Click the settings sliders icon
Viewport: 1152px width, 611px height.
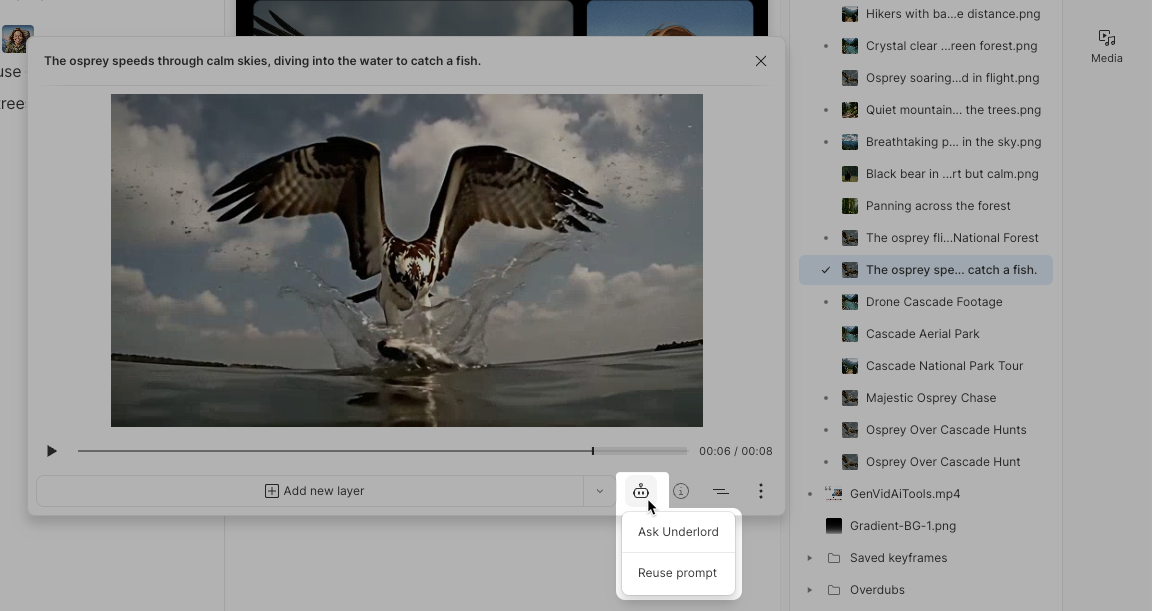pyautogui.click(x=720, y=491)
